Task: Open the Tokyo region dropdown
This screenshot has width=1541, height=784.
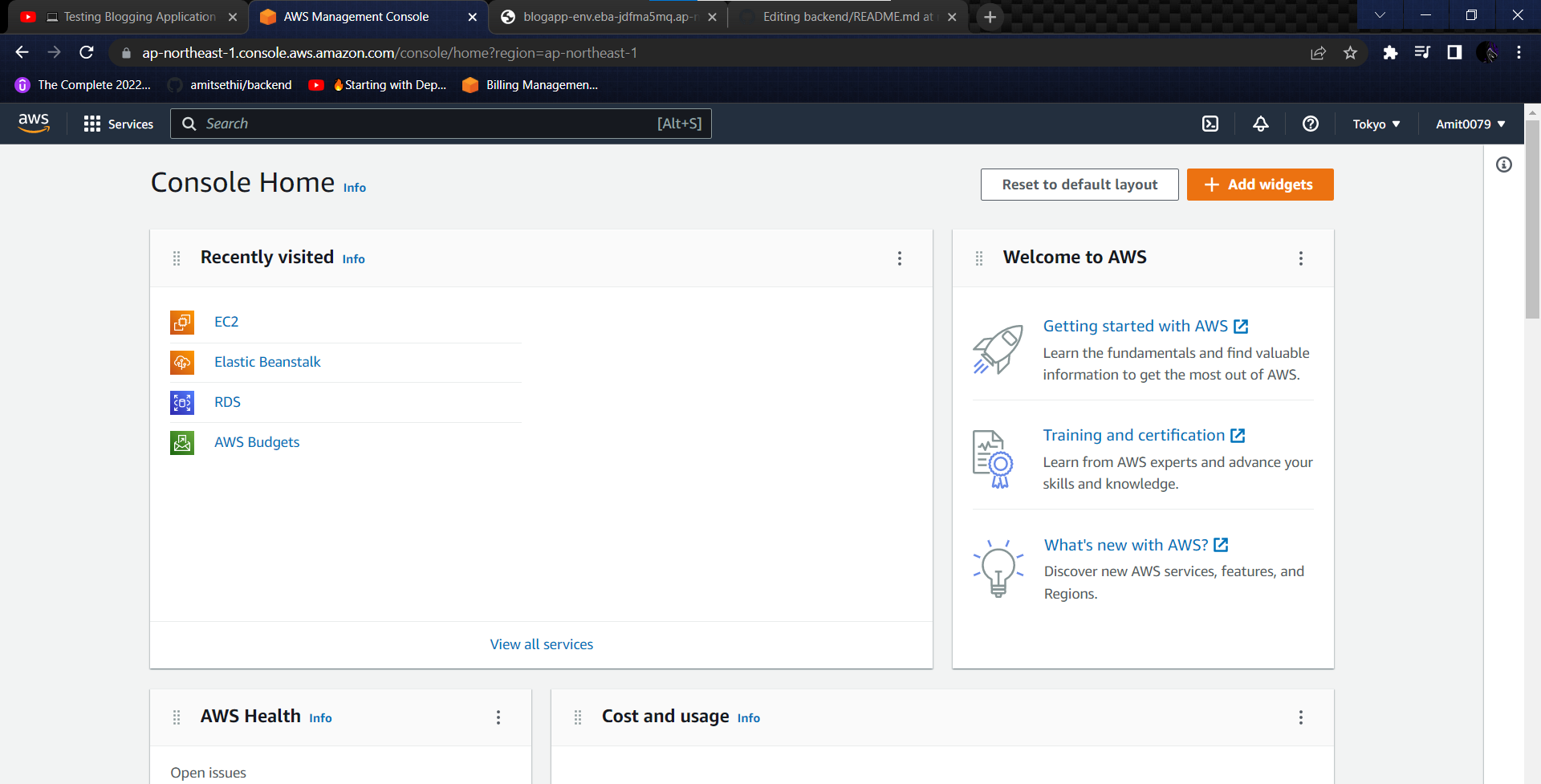Action: (x=1375, y=124)
